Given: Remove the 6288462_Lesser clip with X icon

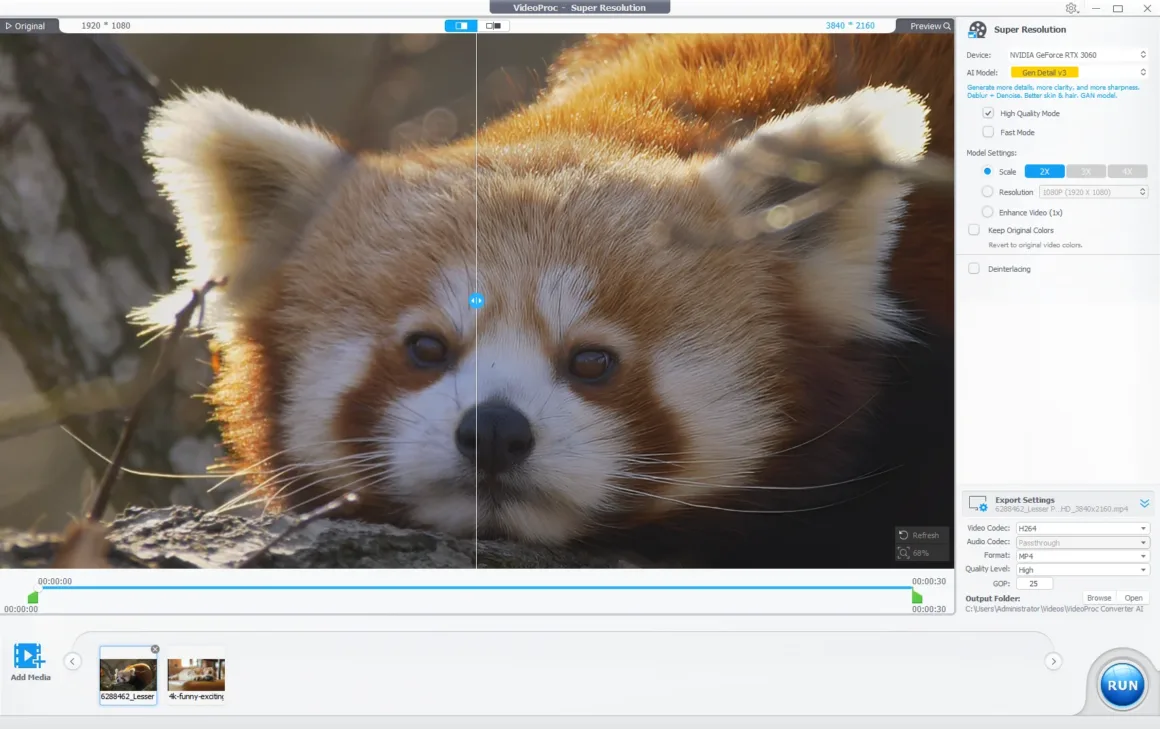Looking at the screenshot, I should point(155,649).
